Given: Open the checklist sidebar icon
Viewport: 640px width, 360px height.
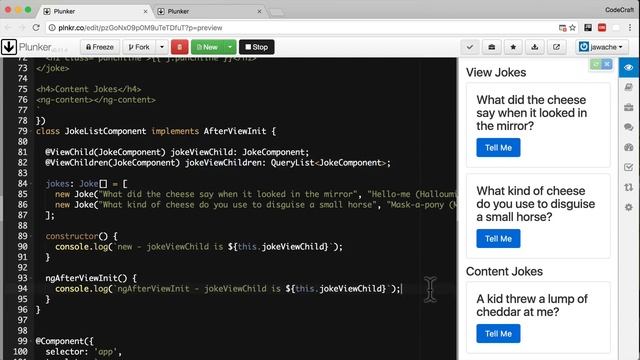Looking at the screenshot, I should 629,167.
